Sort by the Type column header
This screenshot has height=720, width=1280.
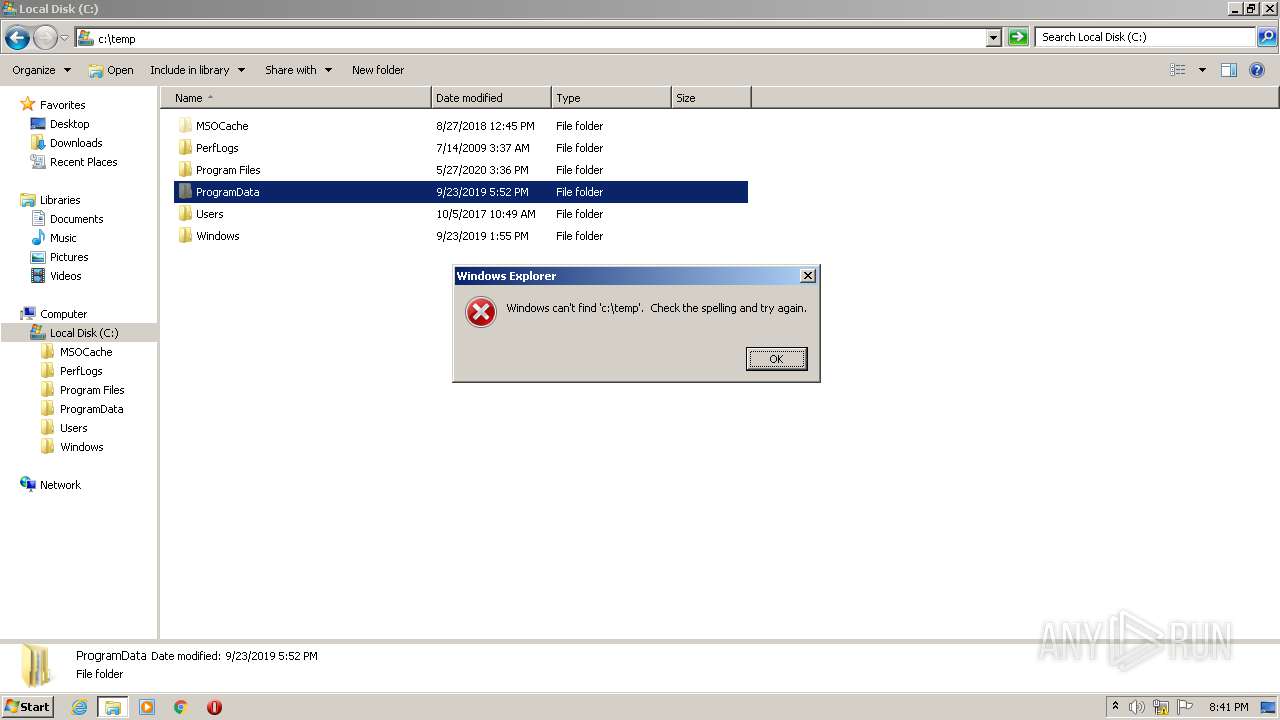coord(611,98)
